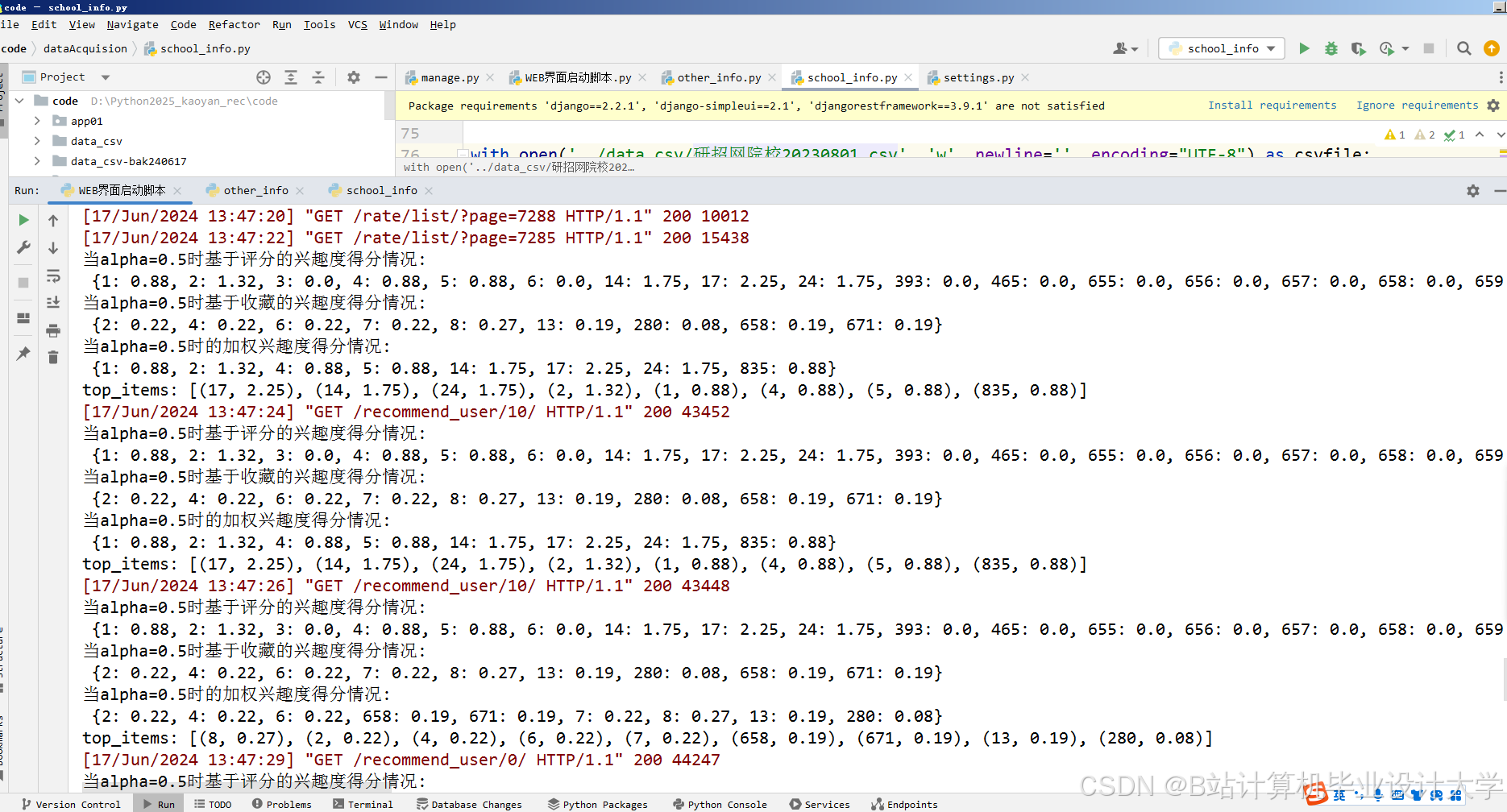Expand the app01 folder

tap(36, 121)
